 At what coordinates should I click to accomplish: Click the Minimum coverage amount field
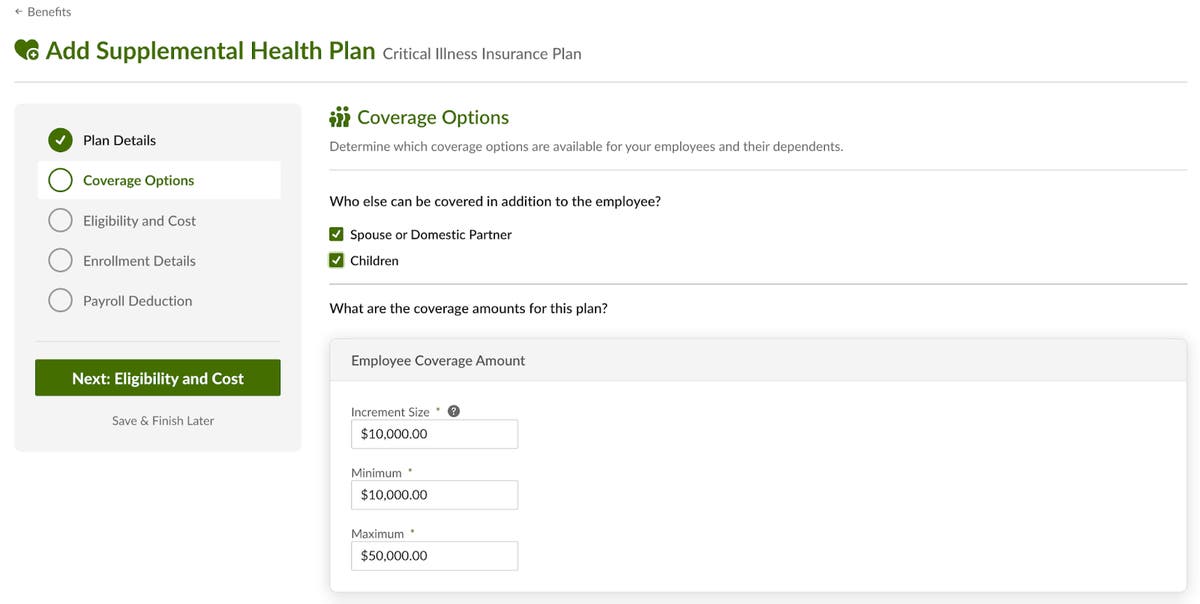pyautogui.click(x=434, y=494)
